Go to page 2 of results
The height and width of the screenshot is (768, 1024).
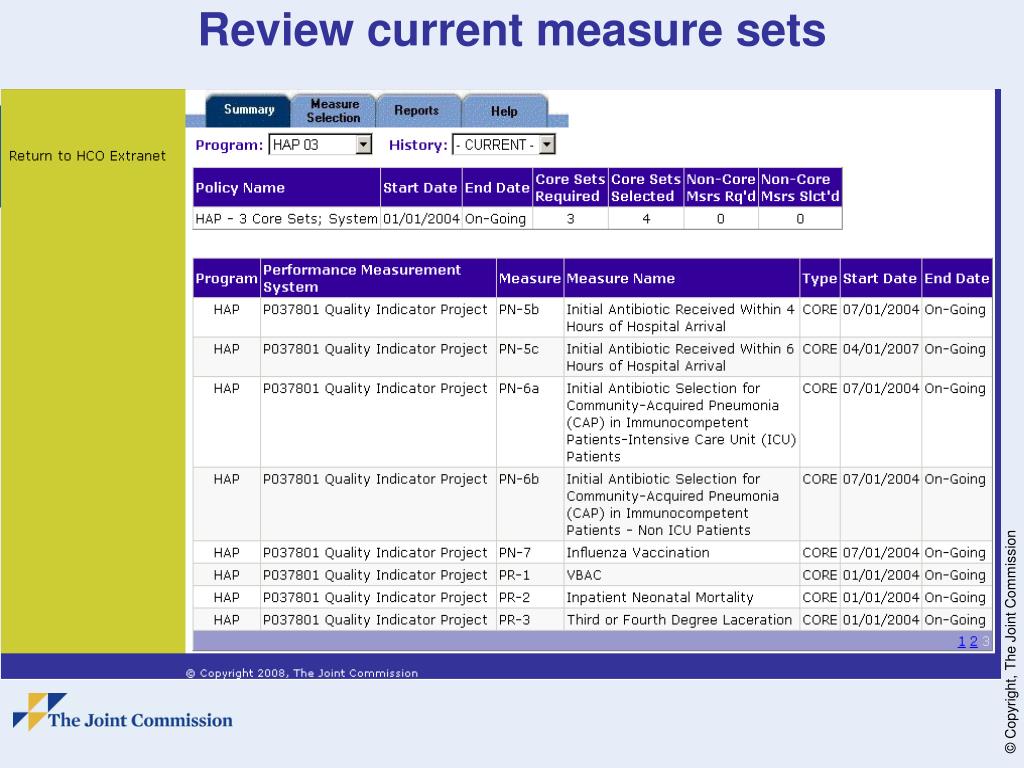(x=973, y=642)
